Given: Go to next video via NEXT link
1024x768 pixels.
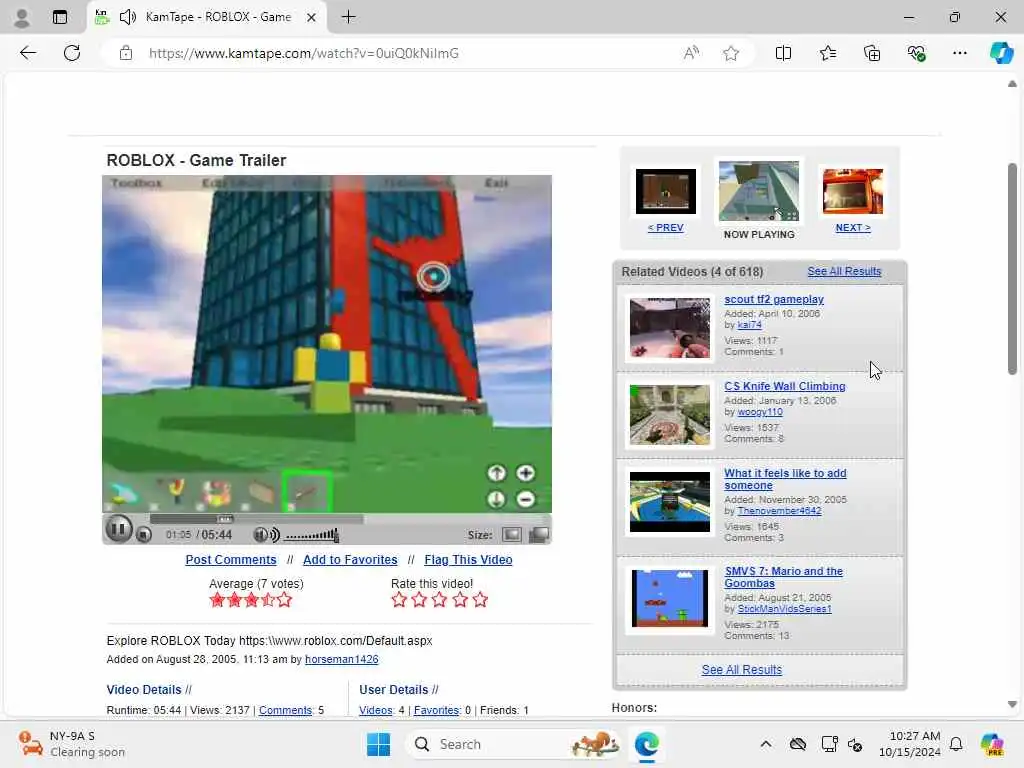Looking at the screenshot, I should point(853,228).
